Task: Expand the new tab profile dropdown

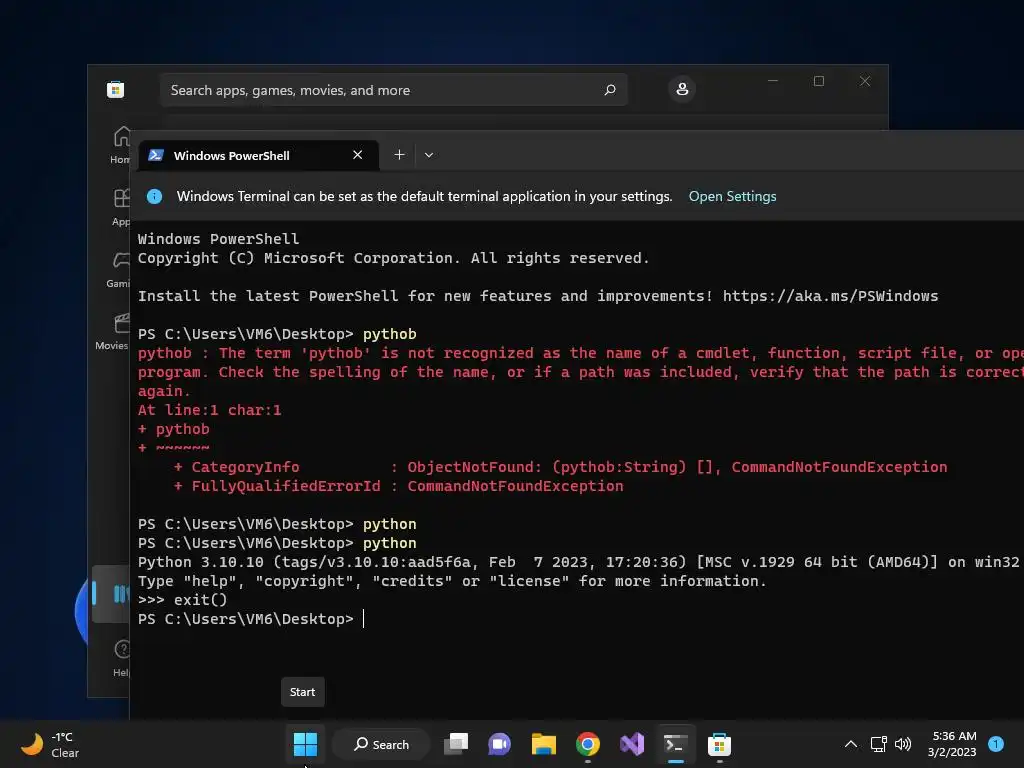Action: pyautogui.click(x=429, y=155)
